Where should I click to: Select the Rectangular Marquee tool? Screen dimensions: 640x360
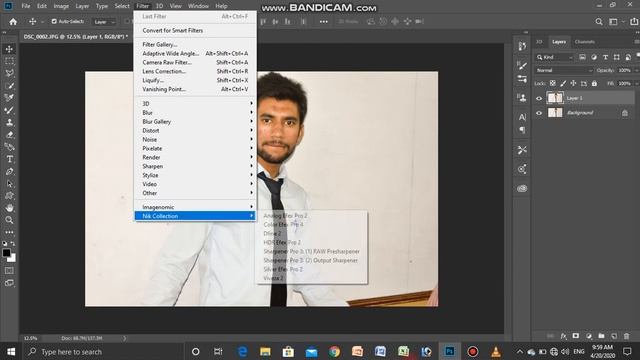9,61
